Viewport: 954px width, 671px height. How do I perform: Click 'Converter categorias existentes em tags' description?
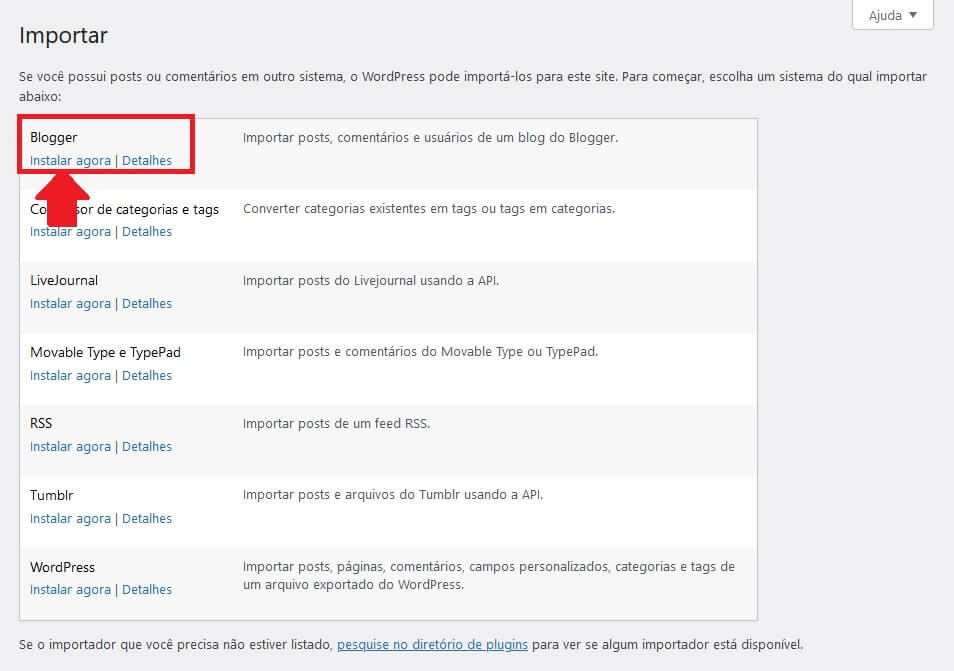429,209
